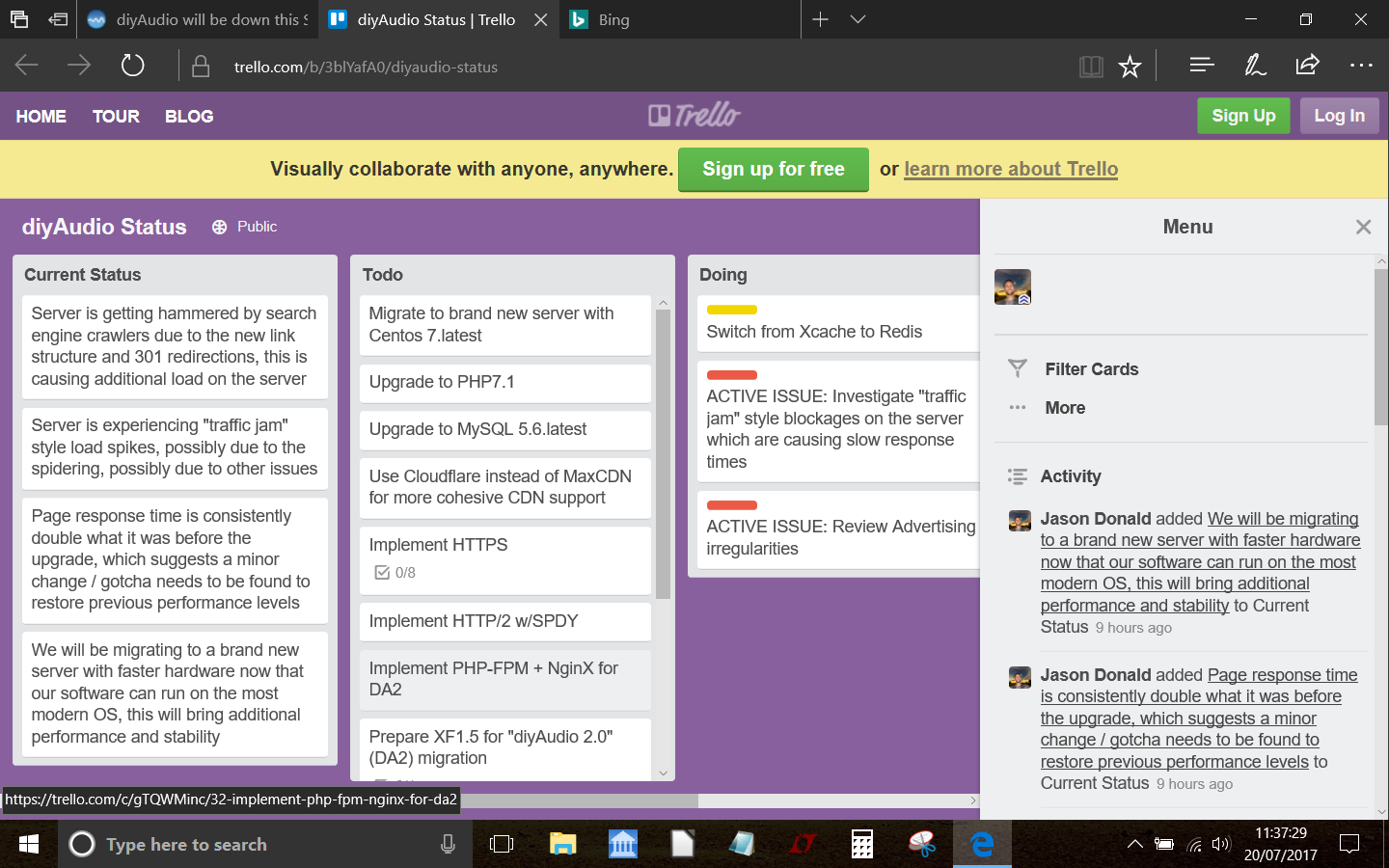Switch to diyAudio will be down tab
This screenshot has height=868, width=1389.
pos(197,19)
